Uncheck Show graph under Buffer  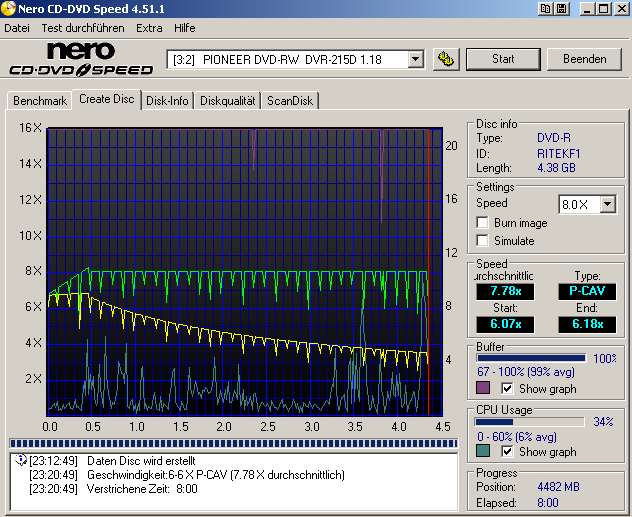(508, 388)
